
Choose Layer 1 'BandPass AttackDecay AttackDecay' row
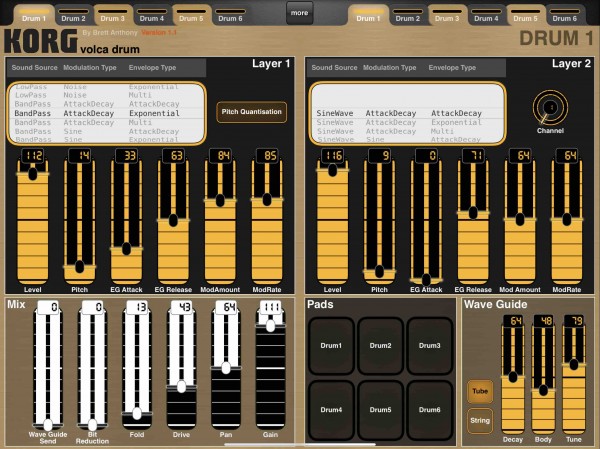tap(107, 104)
